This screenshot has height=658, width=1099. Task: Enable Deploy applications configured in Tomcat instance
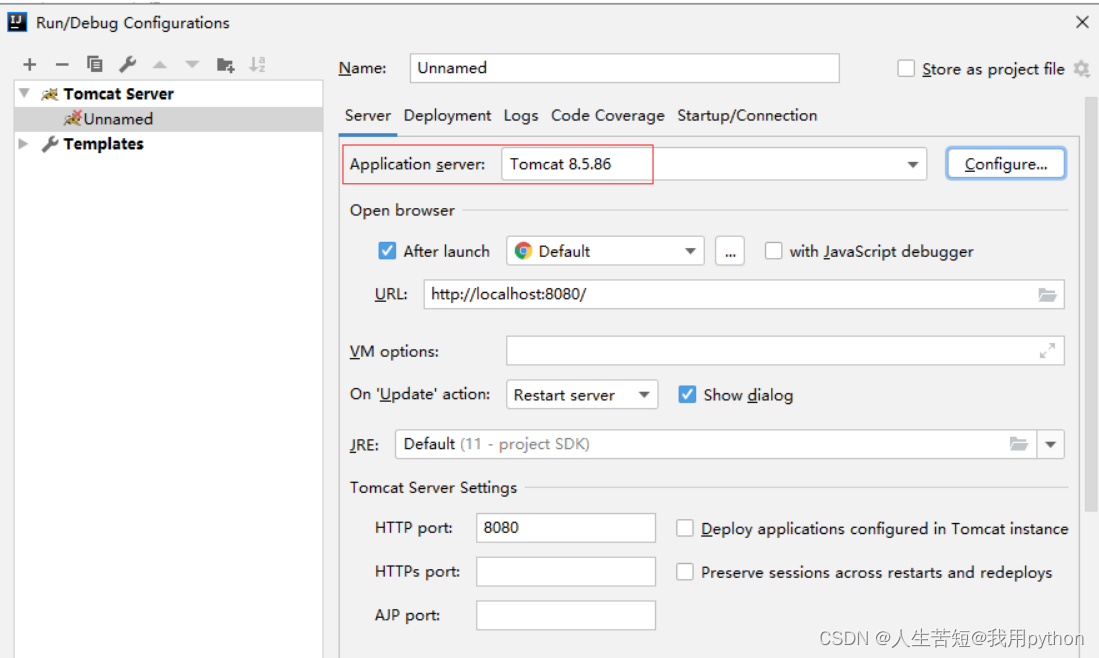pos(685,528)
